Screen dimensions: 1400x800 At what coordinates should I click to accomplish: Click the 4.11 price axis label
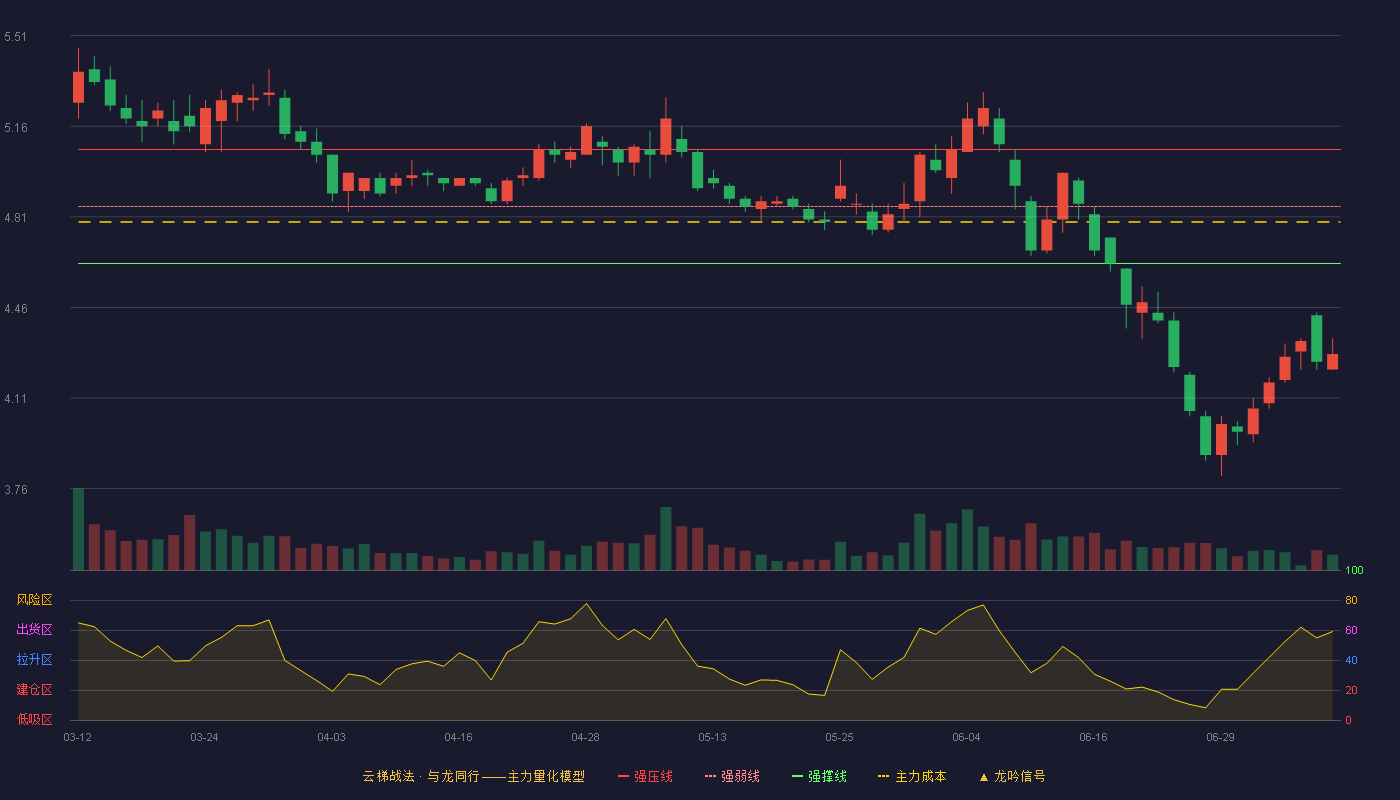tap(16, 399)
